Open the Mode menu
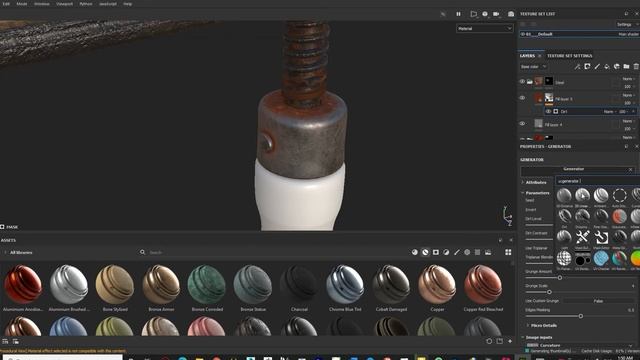 (x=22, y=4)
